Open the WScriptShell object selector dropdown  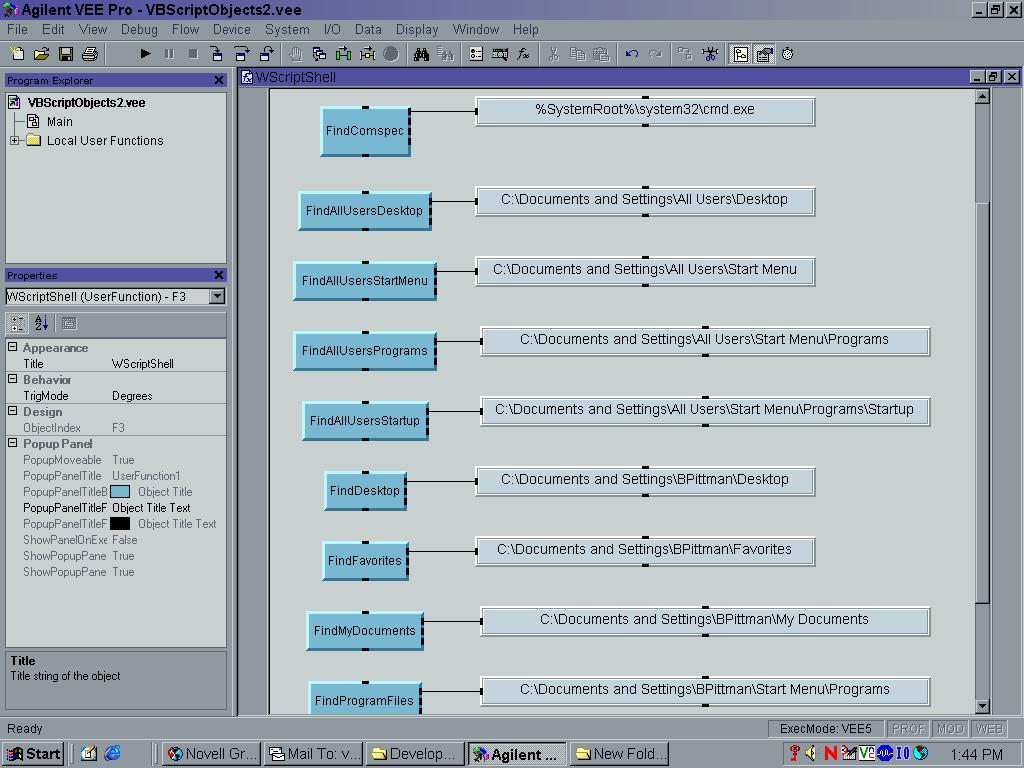pos(217,297)
